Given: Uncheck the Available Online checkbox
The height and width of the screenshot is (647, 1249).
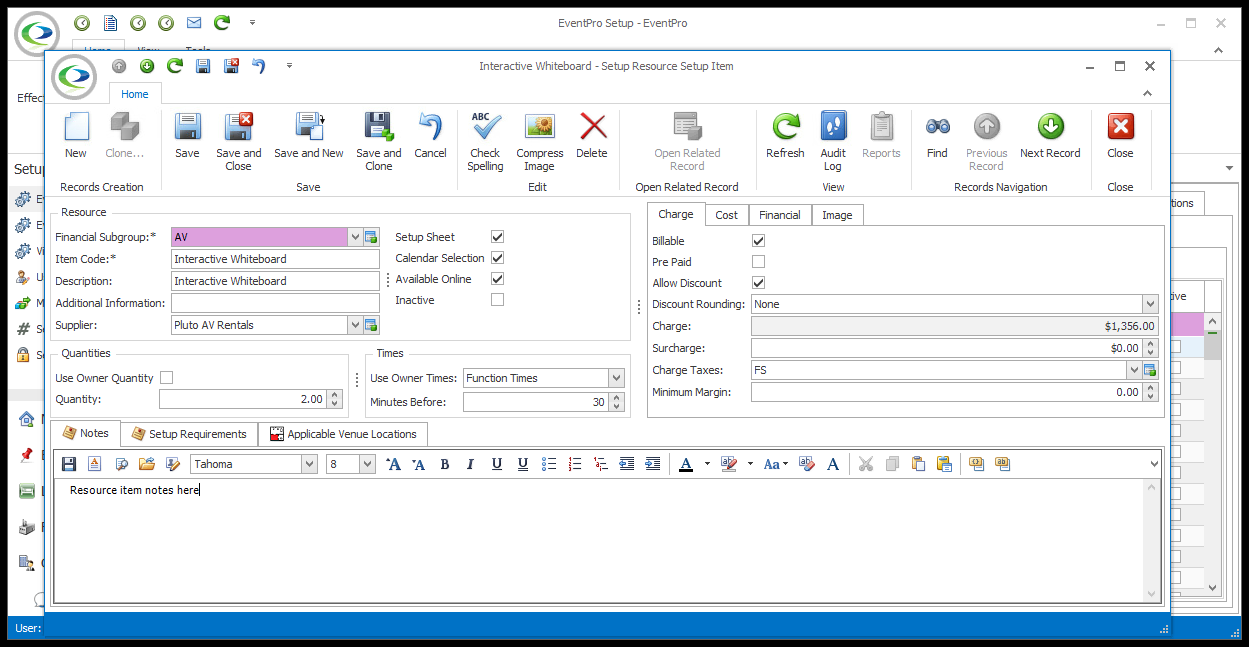Looking at the screenshot, I should click(497, 279).
